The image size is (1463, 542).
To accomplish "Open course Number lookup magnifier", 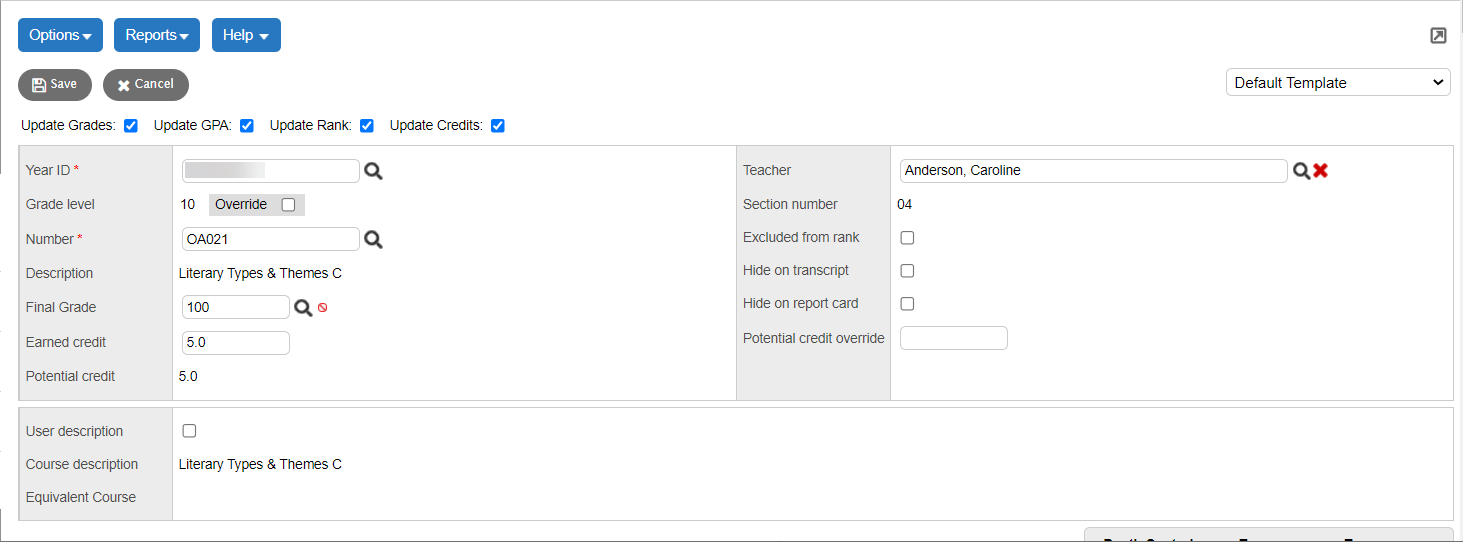I will pos(373,239).
